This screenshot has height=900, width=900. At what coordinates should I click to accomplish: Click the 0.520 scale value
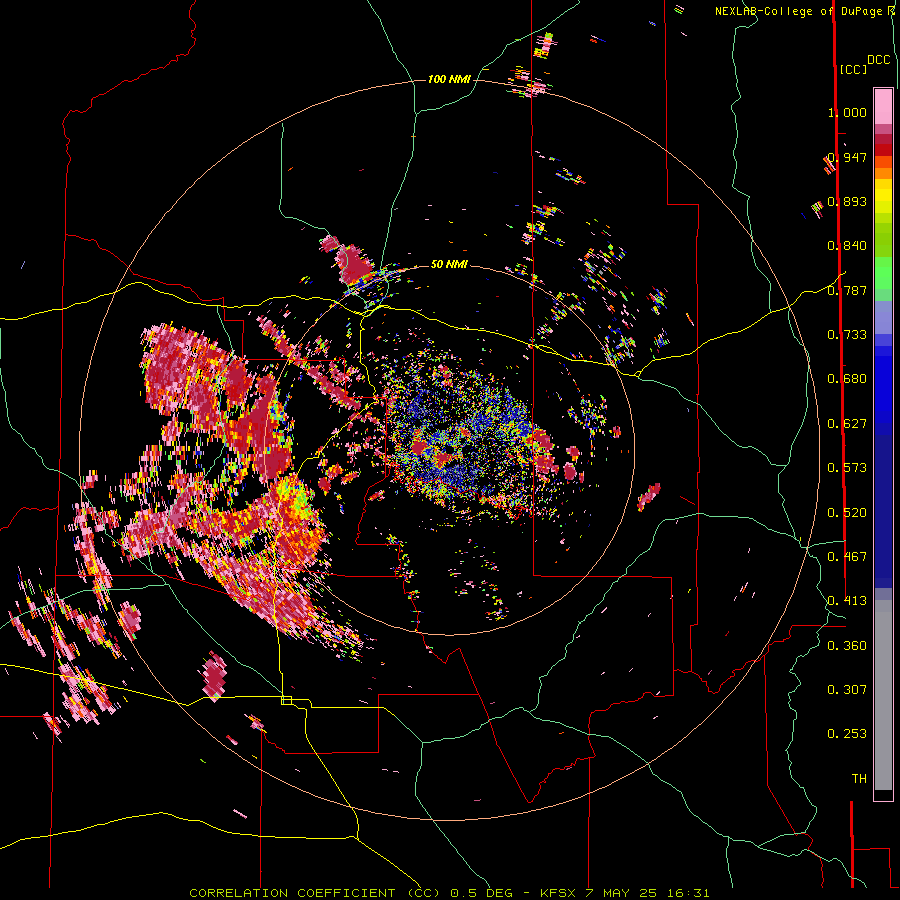(x=847, y=513)
